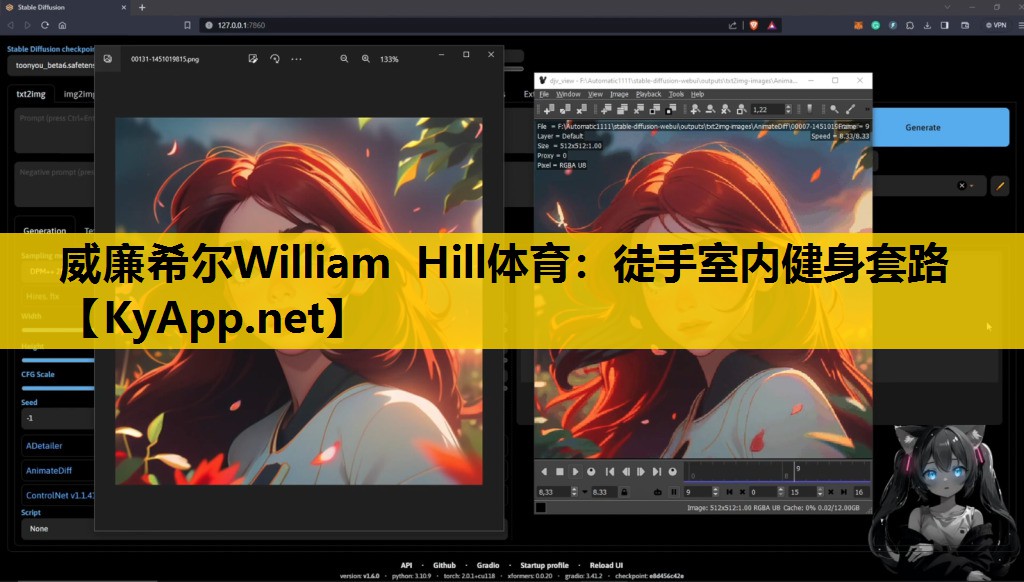The height and width of the screenshot is (582, 1024).
Task: Open speed preset dropdown arrow in djv_view
Action: [584, 492]
